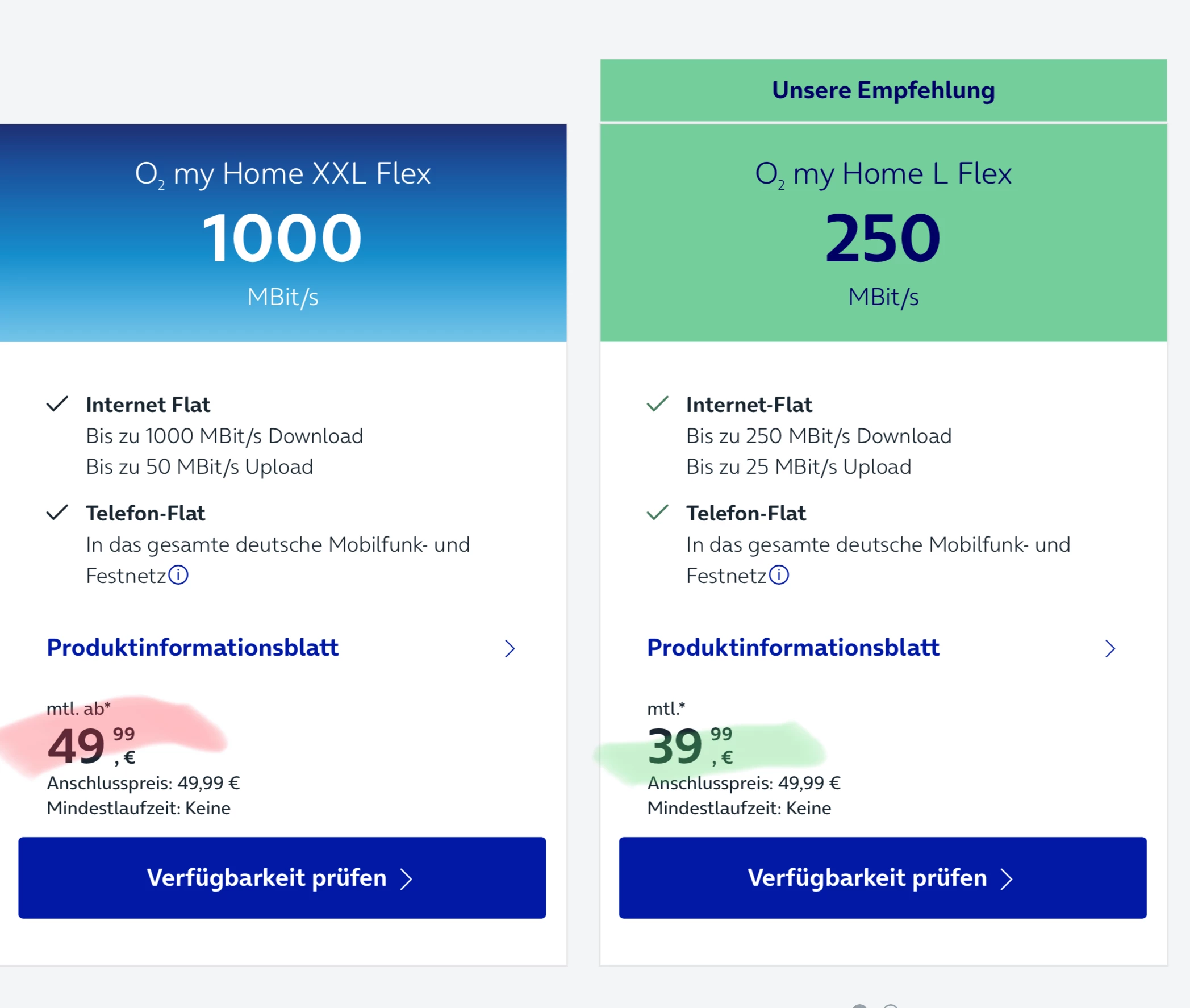The height and width of the screenshot is (1008, 1190).
Task: Click the Unsere Empfehlung banner
Action: (883, 90)
